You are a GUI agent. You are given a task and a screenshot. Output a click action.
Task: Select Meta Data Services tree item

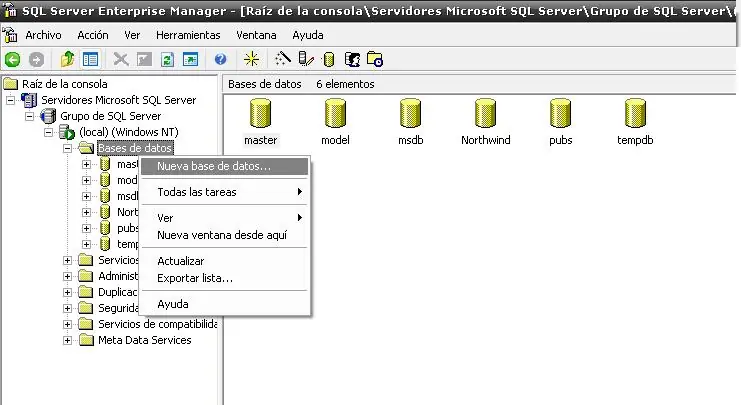(145, 340)
